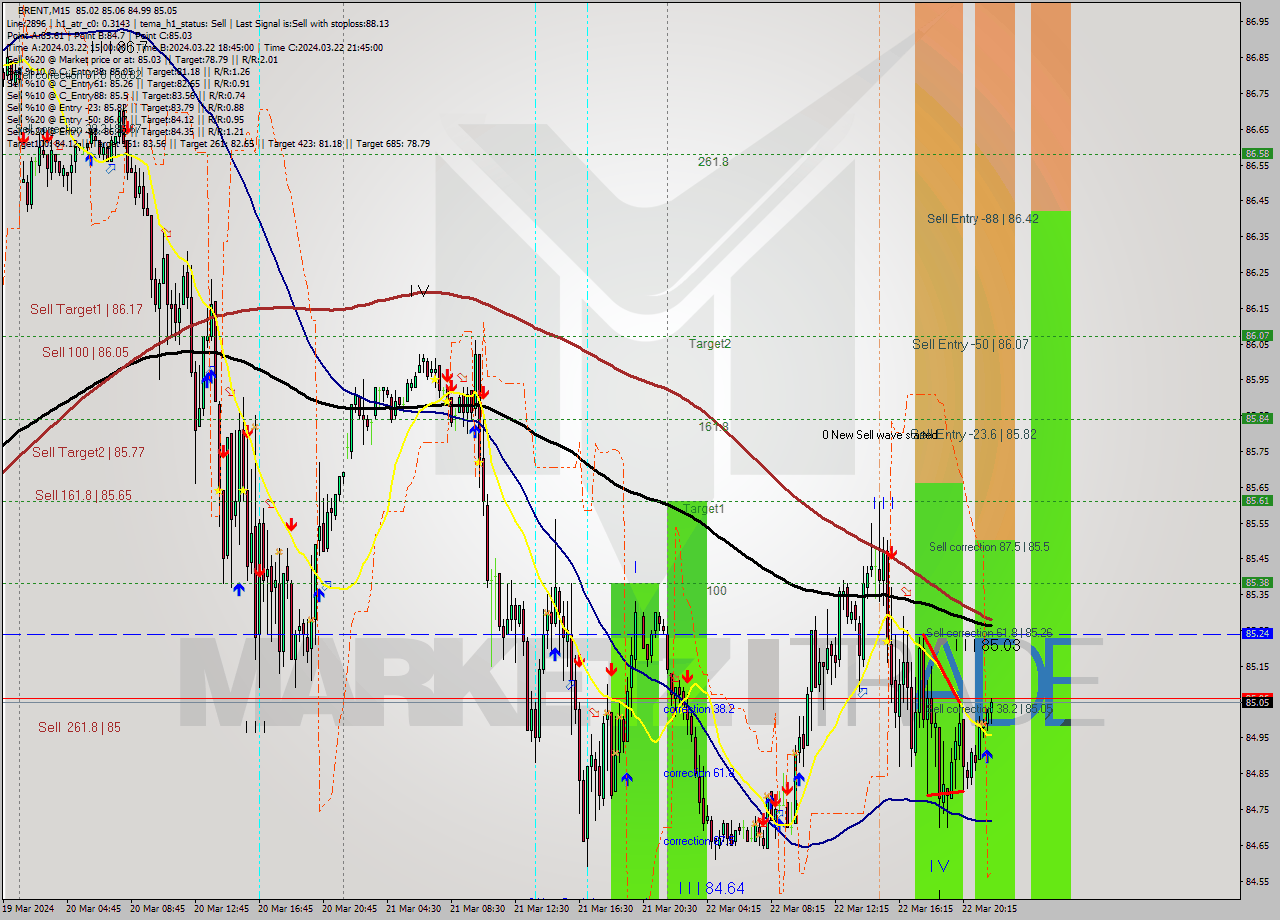This screenshot has height=920, width=1280.
Task: Click the 84.55 price axis label
Action: point(1257,882)
